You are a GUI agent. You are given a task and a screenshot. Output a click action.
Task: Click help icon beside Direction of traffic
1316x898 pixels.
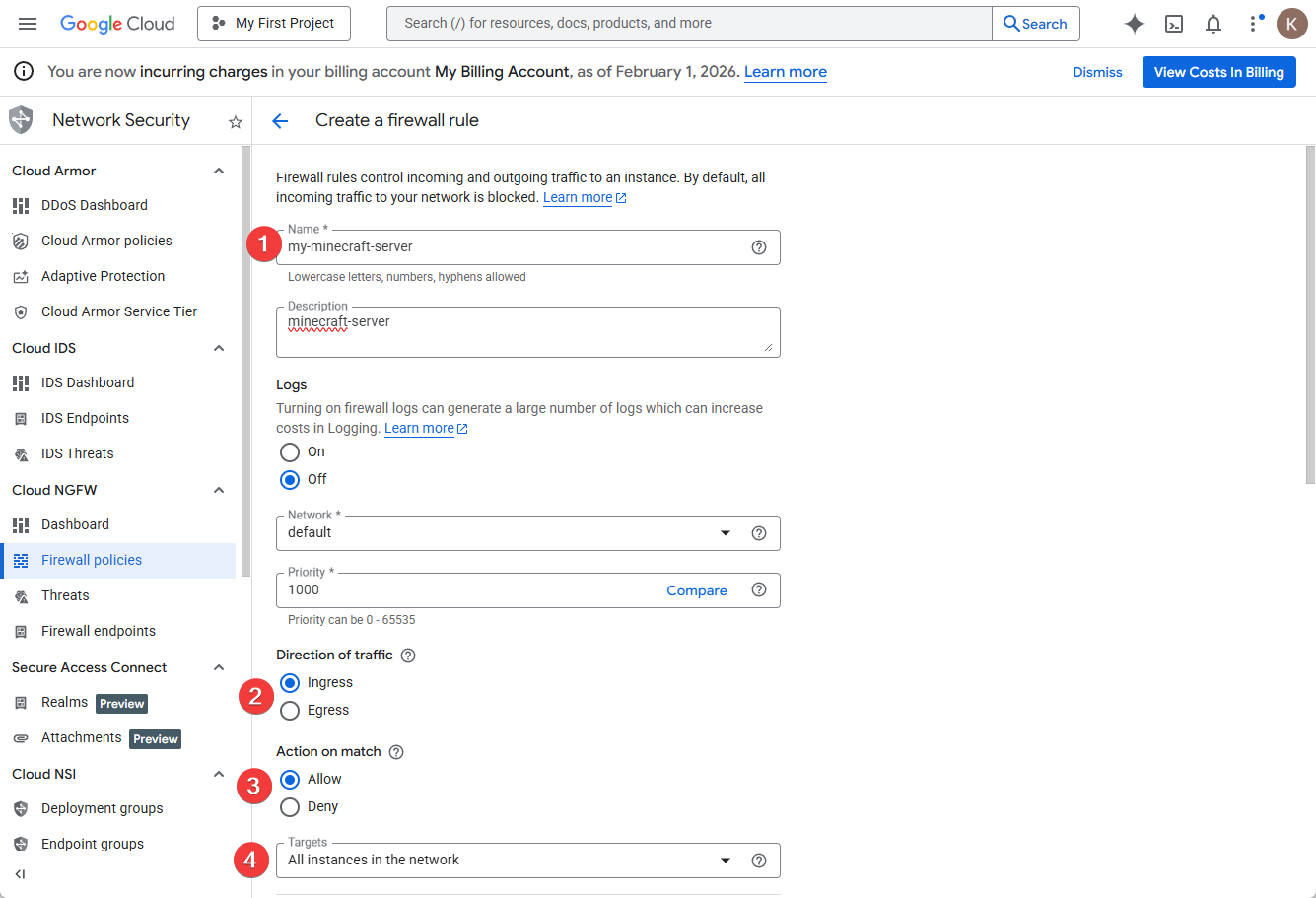[x=408, y=656]
